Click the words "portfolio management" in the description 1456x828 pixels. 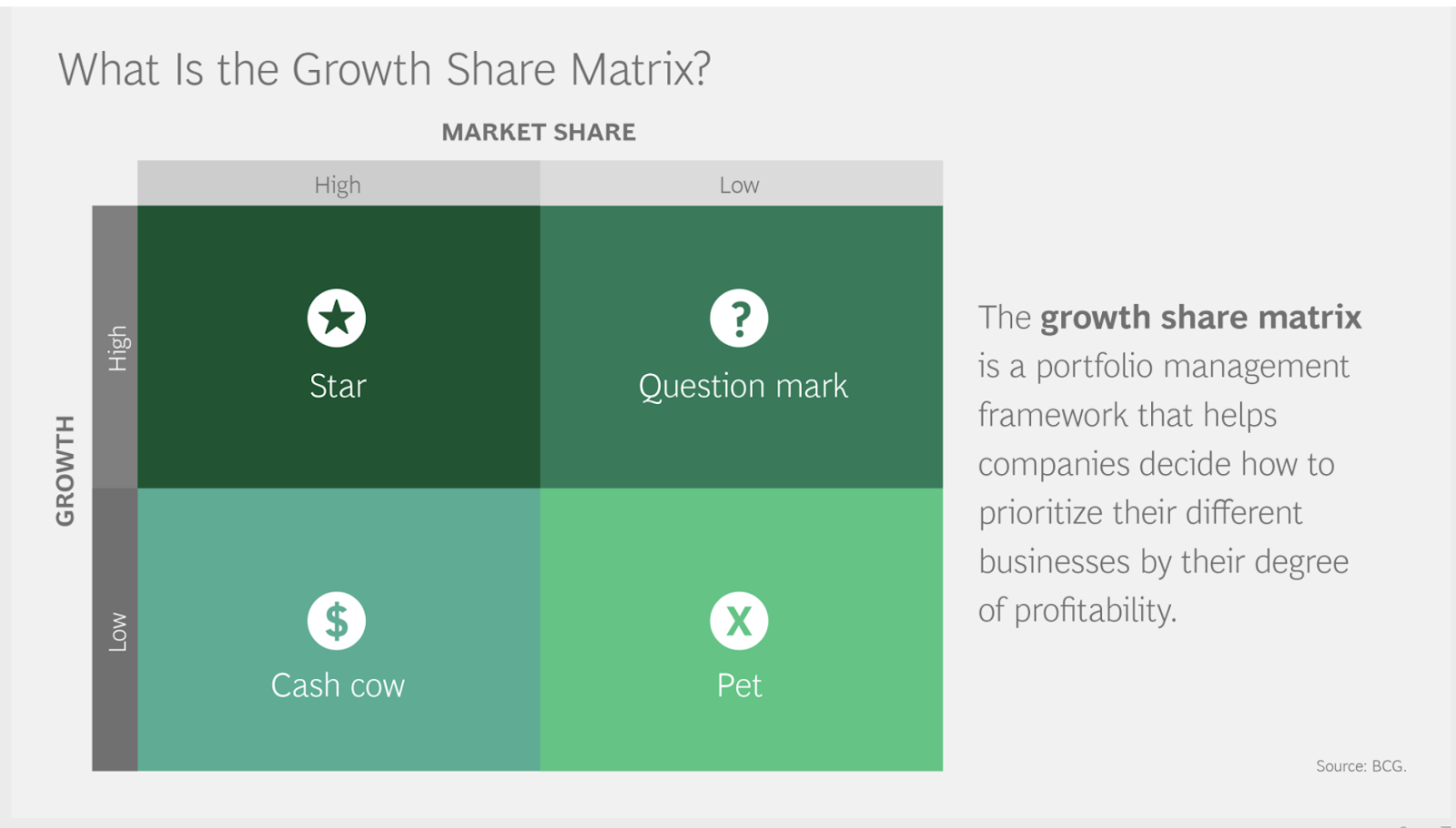pyautogui.click(x=1192, y=367)
